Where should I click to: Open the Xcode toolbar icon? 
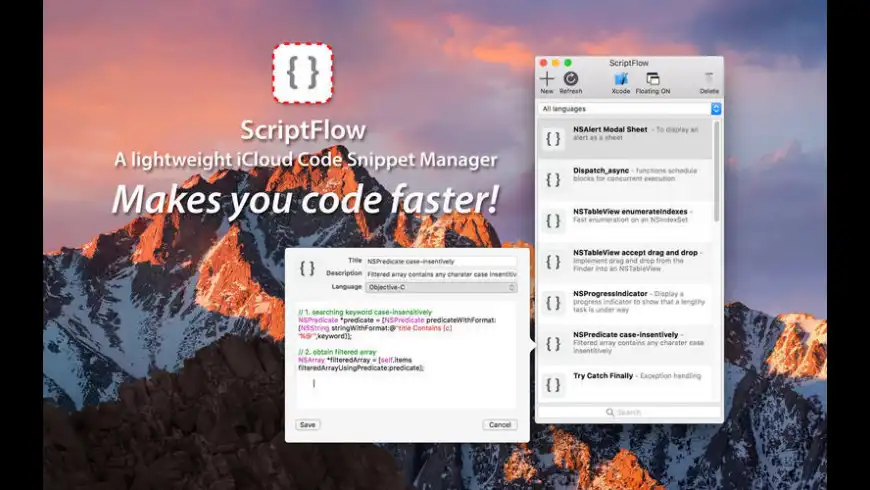[x=621, y=79]
